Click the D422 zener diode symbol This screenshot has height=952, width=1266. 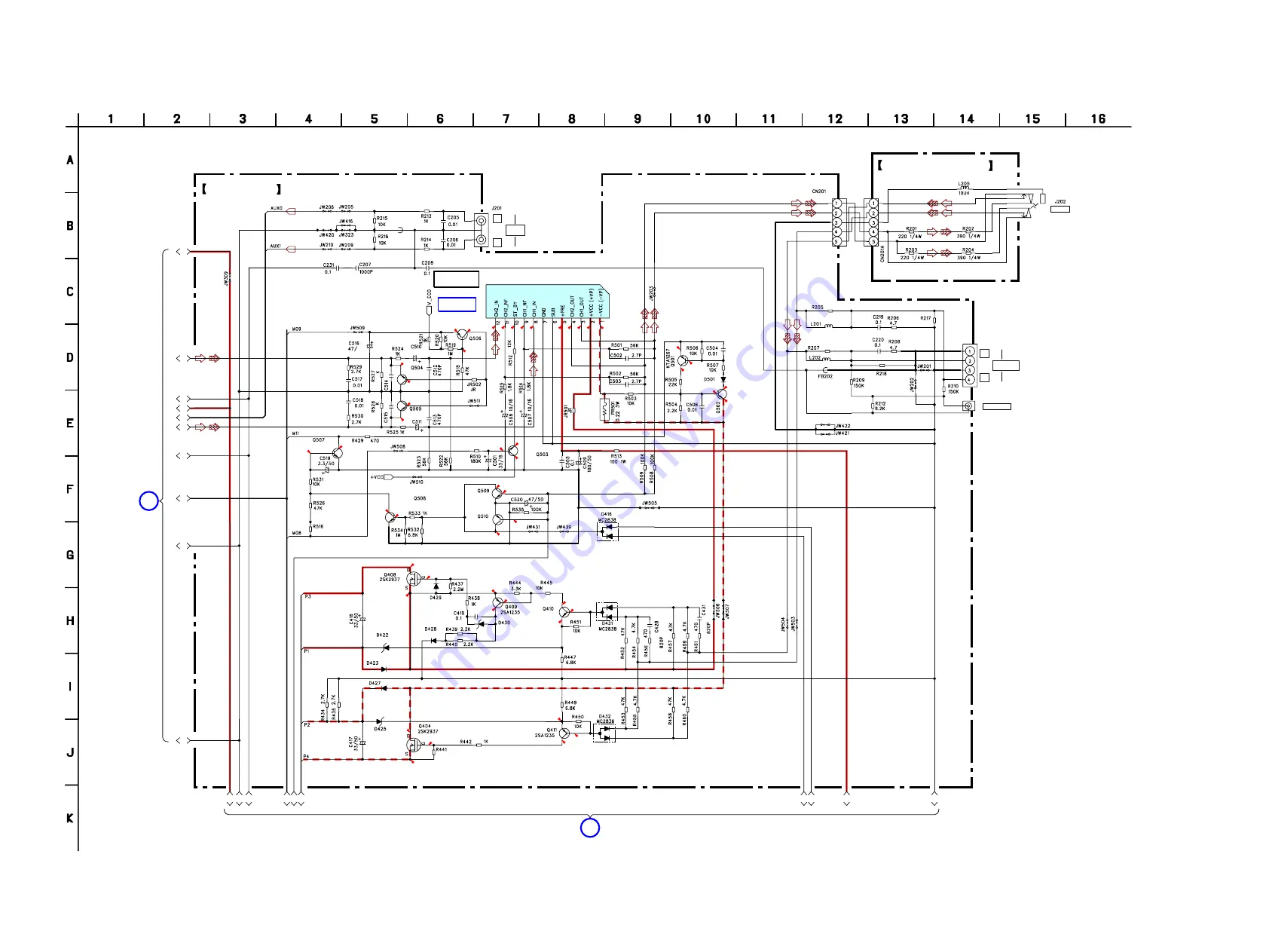click(386, 647)
